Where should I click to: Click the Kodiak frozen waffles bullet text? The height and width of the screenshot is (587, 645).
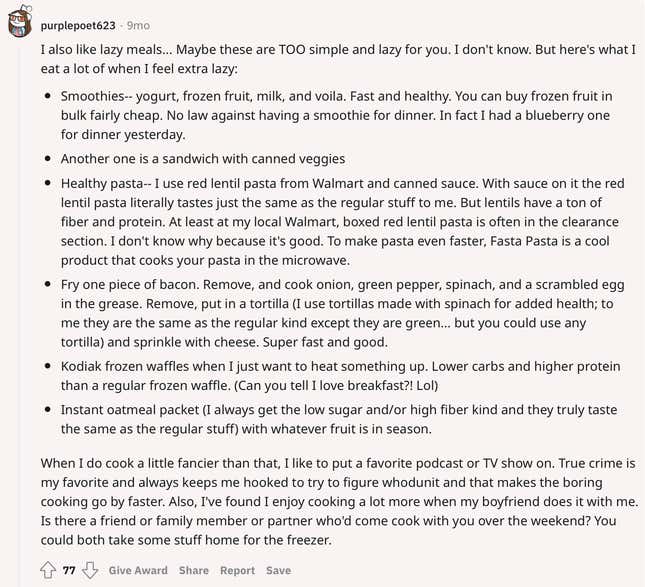[x=341, y=376]
